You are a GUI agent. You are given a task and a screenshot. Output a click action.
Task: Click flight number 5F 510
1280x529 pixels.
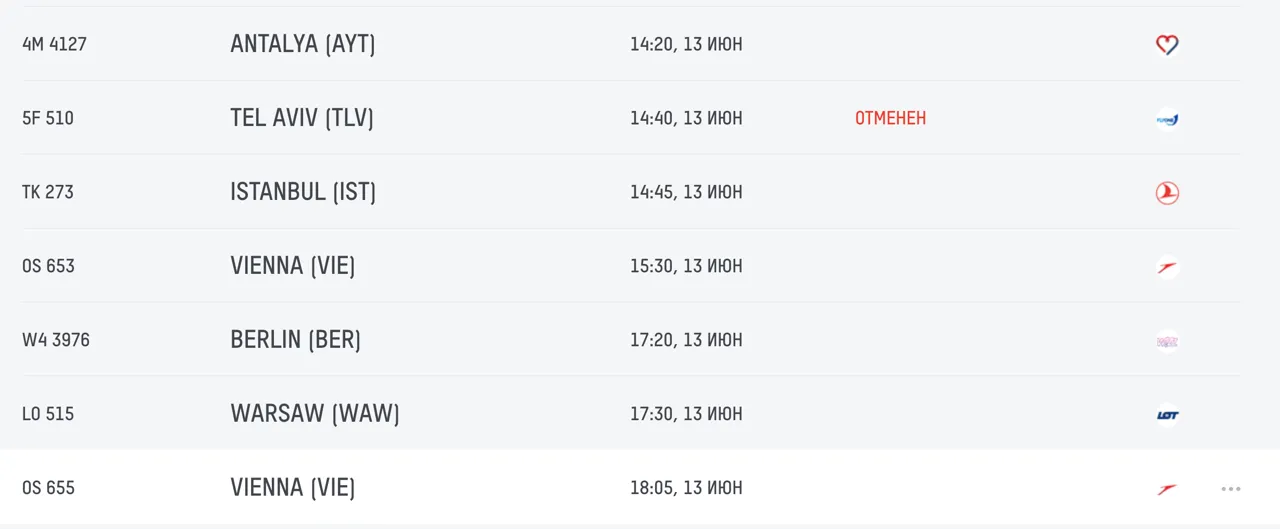click(48, 118)
